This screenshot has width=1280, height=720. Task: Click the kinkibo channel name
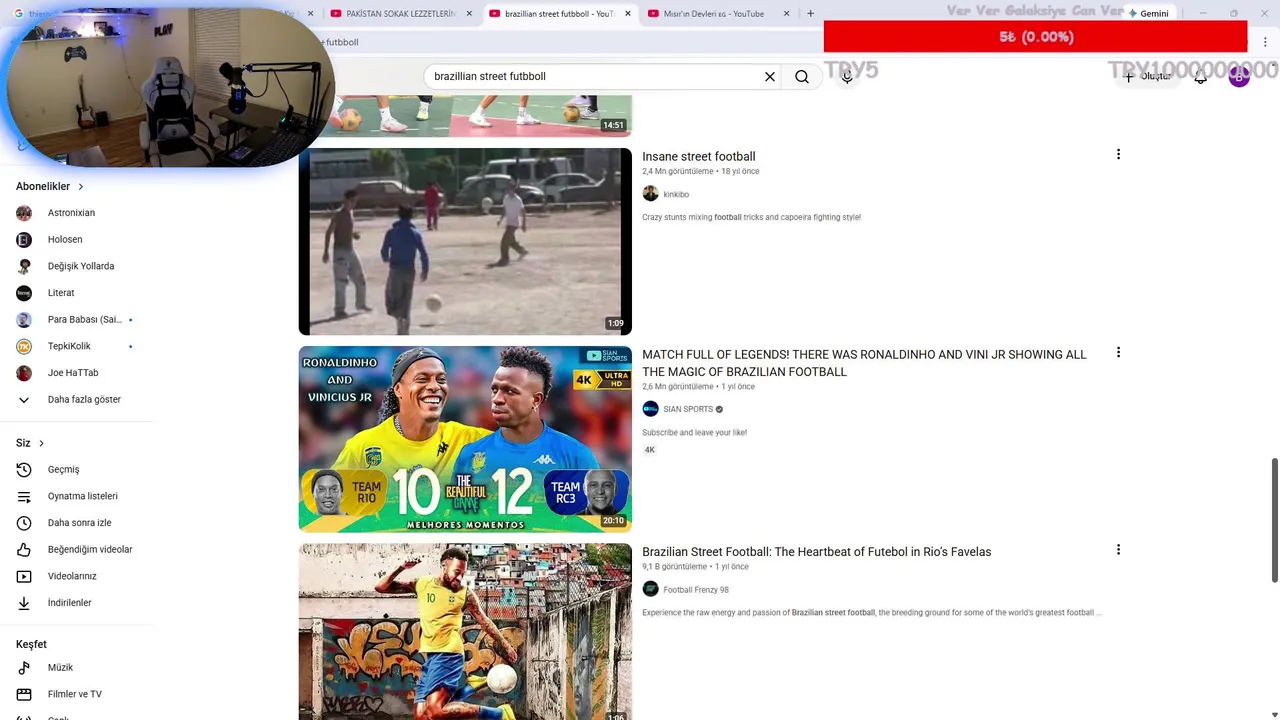pyautogui.click(x=676, y=194)
